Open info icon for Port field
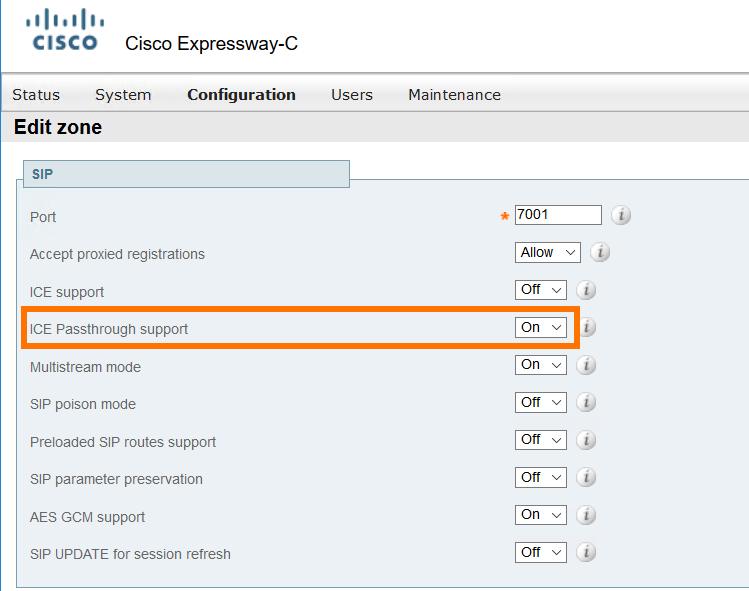This screenshot has height=591, width=749. tap(621, 215)
